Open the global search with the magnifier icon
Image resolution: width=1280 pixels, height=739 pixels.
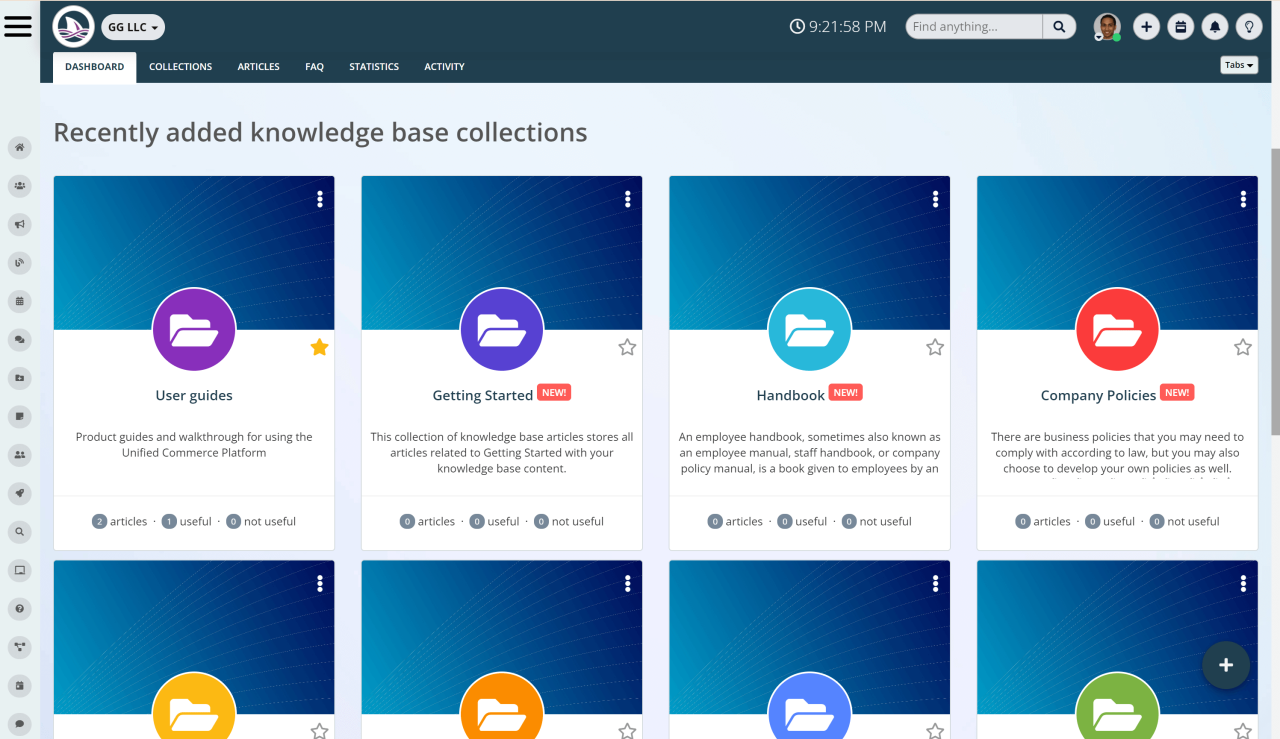pyautogui.click(x=1058, y=26)
